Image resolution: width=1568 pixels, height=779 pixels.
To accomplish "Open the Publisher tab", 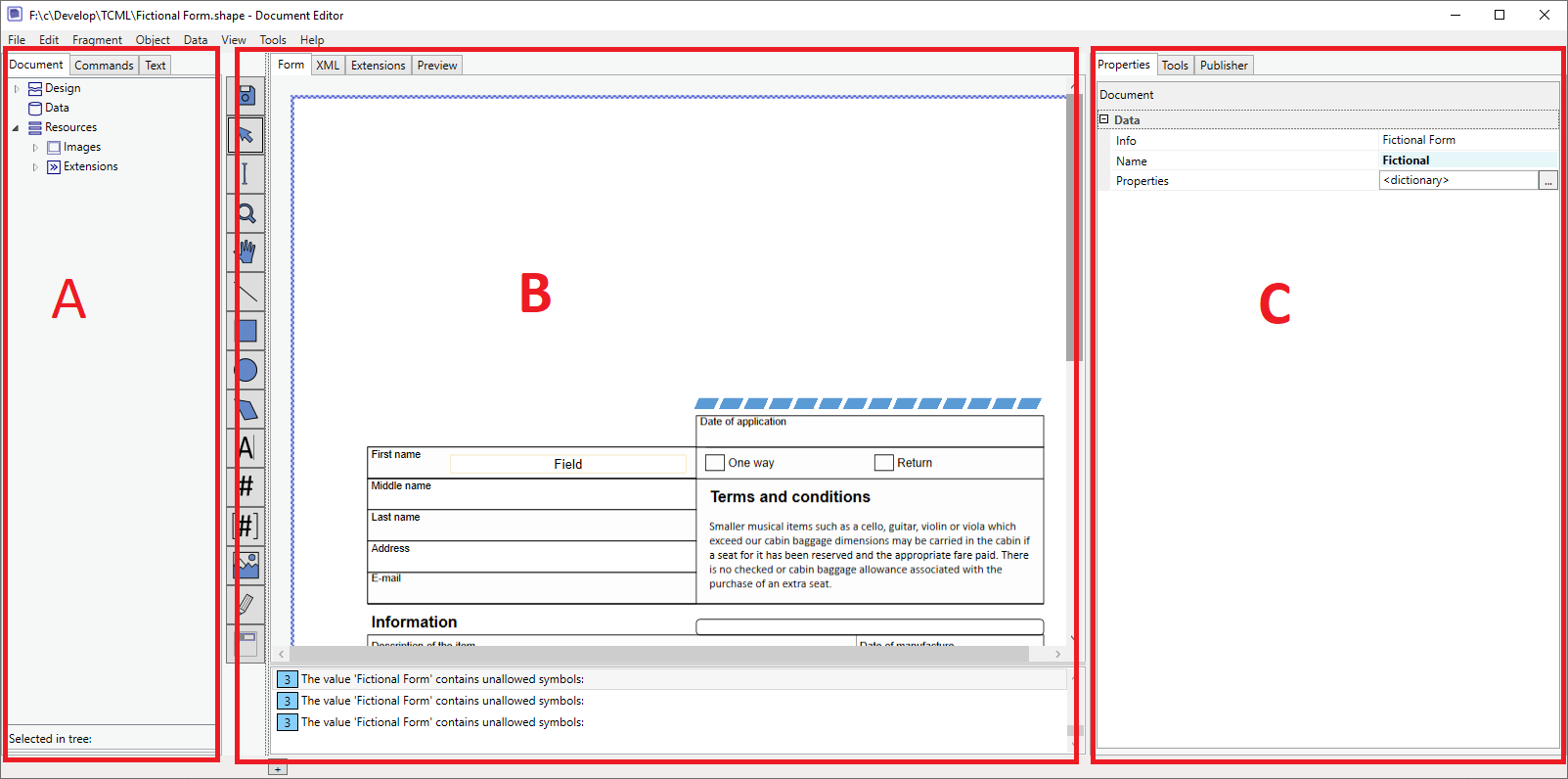I will 1224,66.
